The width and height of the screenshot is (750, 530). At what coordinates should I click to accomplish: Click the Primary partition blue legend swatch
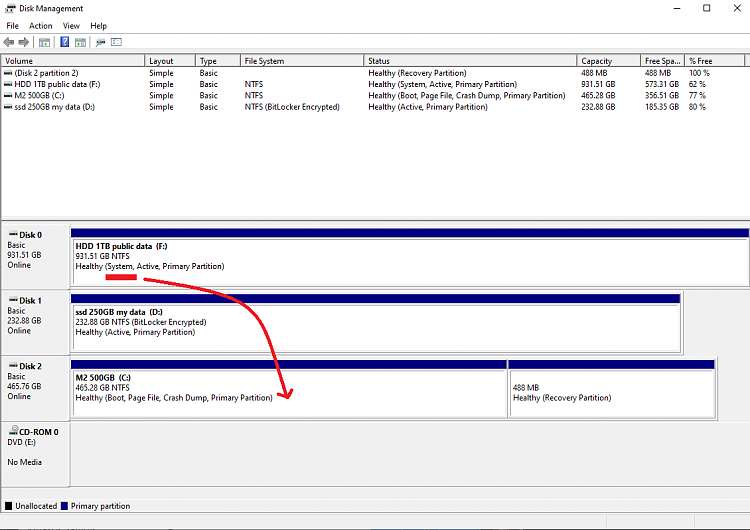coord(65,506)
